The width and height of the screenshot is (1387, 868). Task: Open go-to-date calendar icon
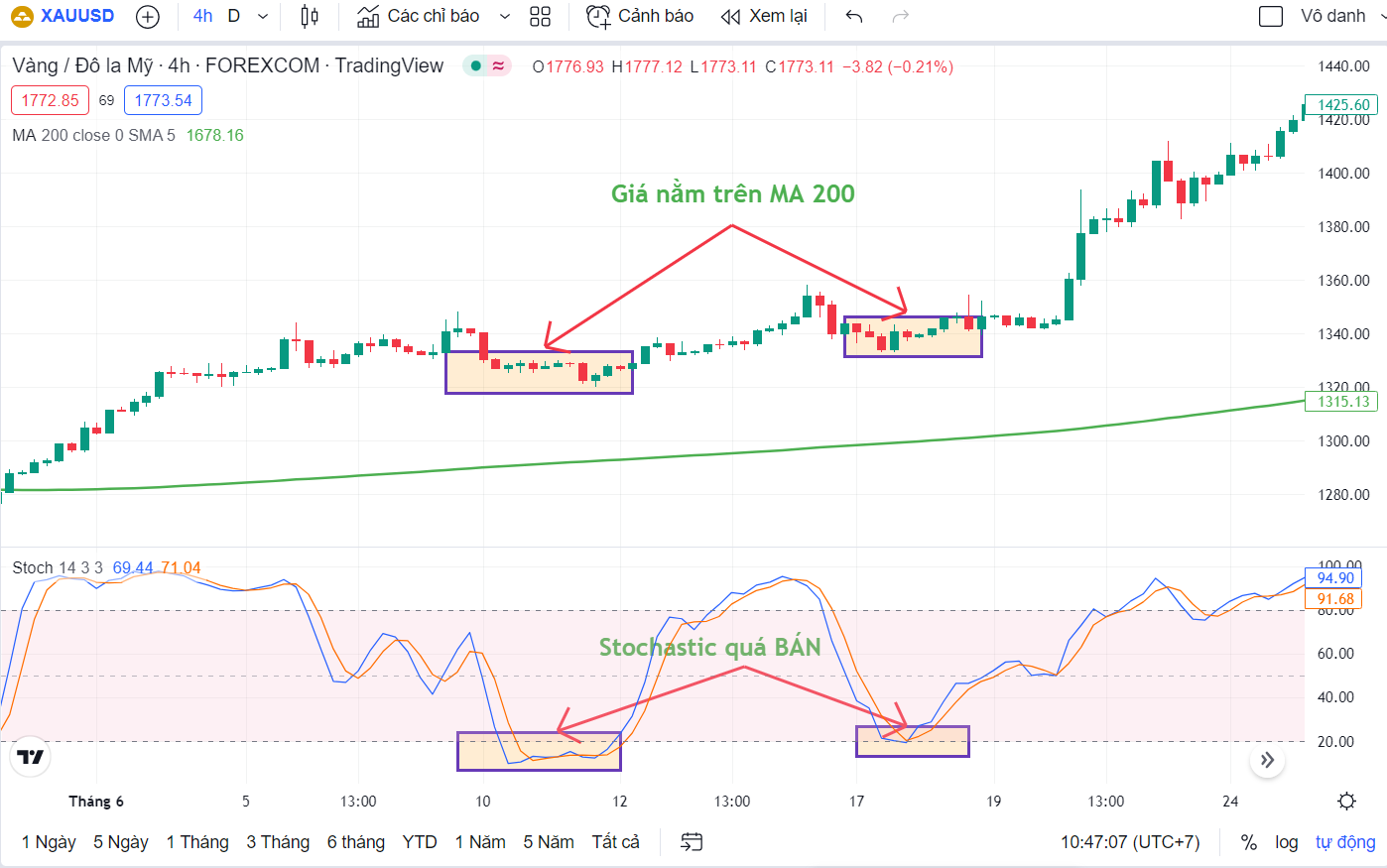tap(692, 842)
